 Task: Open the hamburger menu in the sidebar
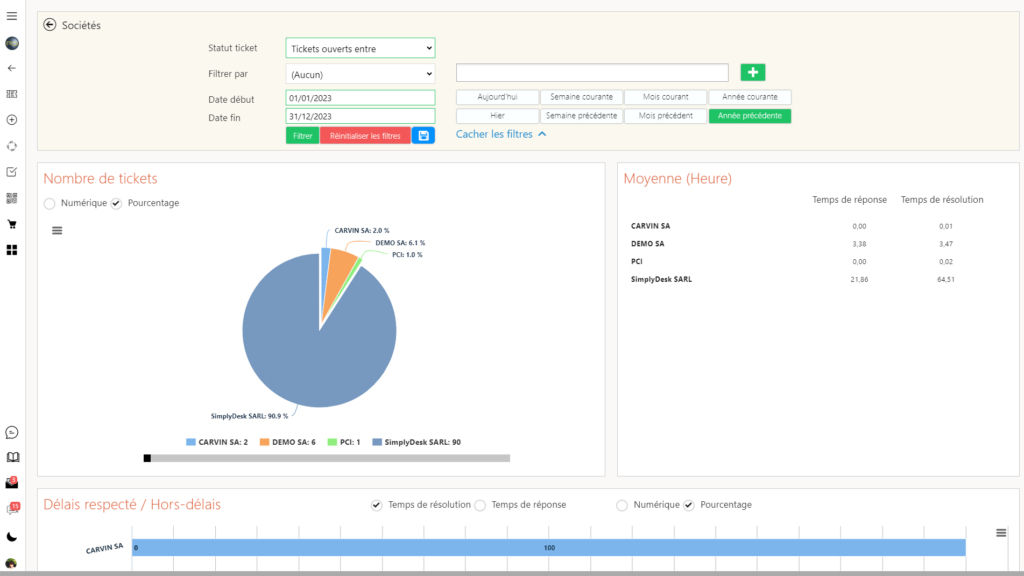[12, 16]
